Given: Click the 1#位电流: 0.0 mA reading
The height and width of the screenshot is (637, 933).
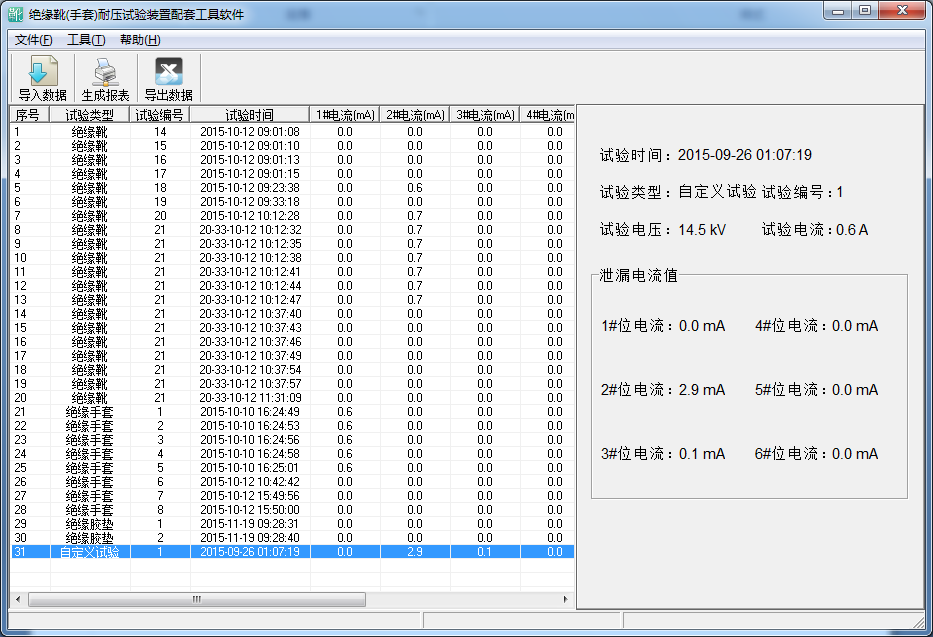Looking at the screenshot, I should pyautogui.click(x=663, y=326).
